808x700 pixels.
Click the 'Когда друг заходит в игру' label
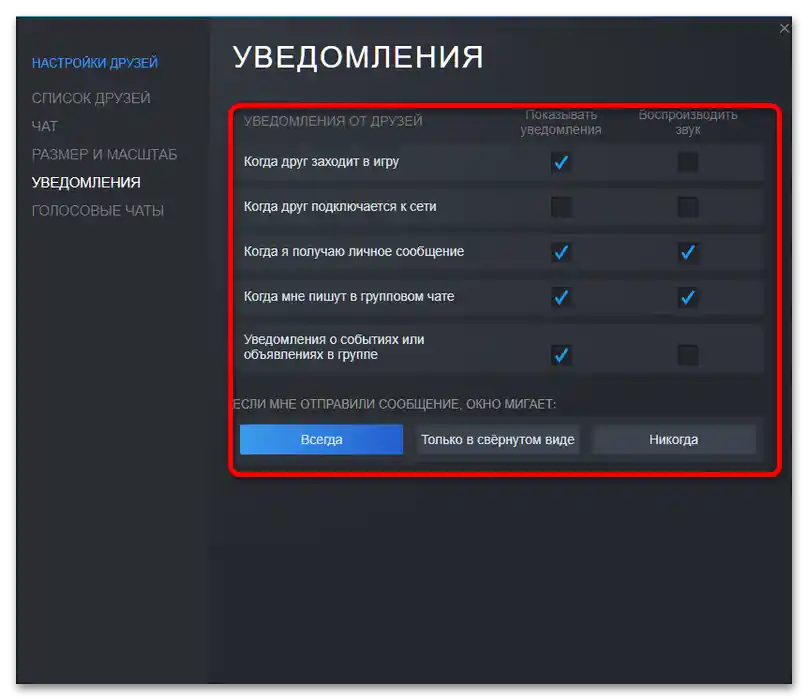321,161
